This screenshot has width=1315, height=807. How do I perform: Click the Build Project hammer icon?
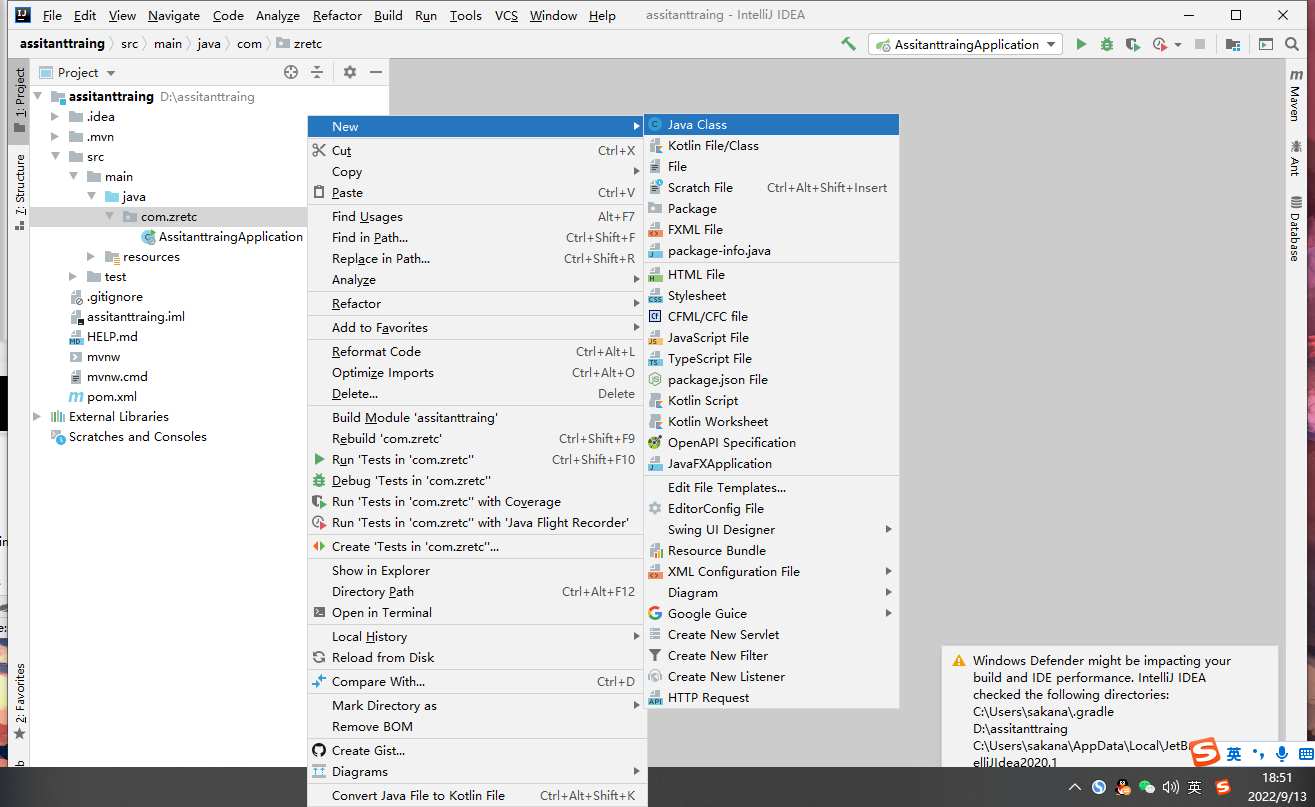848,44
